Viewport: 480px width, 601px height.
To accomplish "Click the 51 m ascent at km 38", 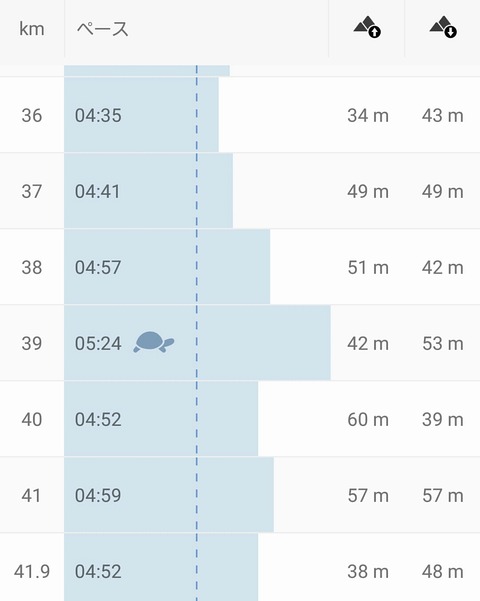I will (368, 267).
